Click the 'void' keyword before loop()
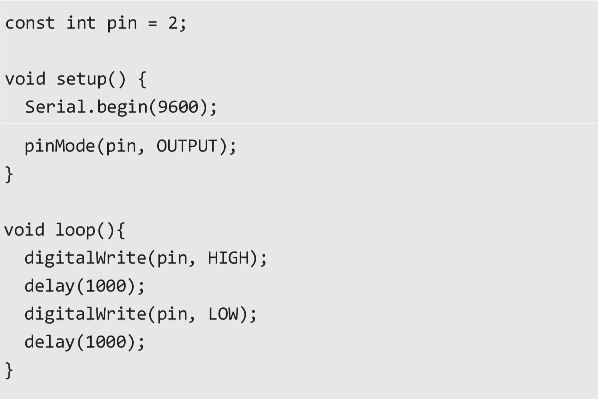Image resolution: width=598 pixels, height=399 pixels. pyautogui.click(x=24, y=230)
